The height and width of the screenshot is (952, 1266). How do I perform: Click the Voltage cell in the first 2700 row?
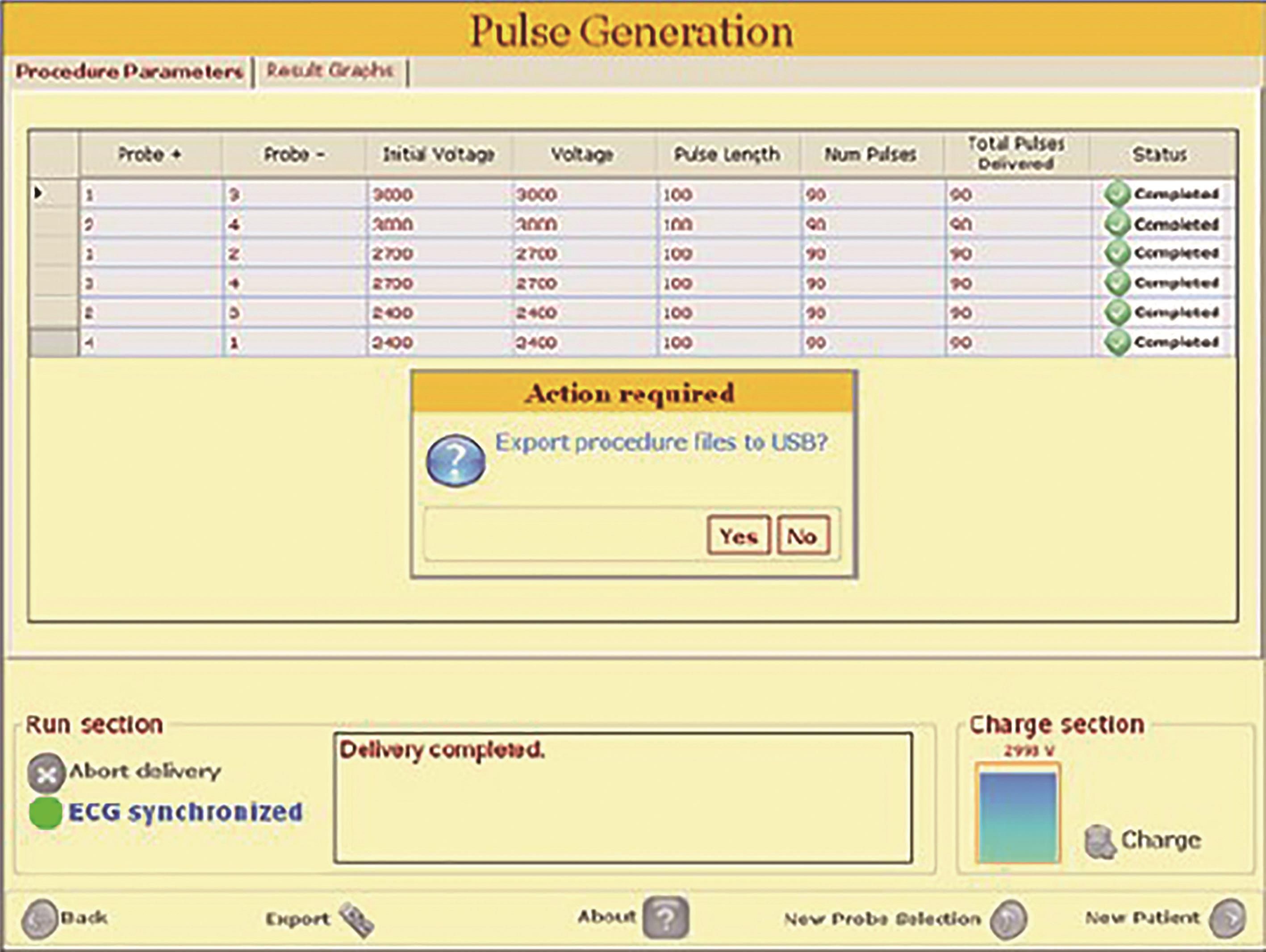click(x=584, y=254)
